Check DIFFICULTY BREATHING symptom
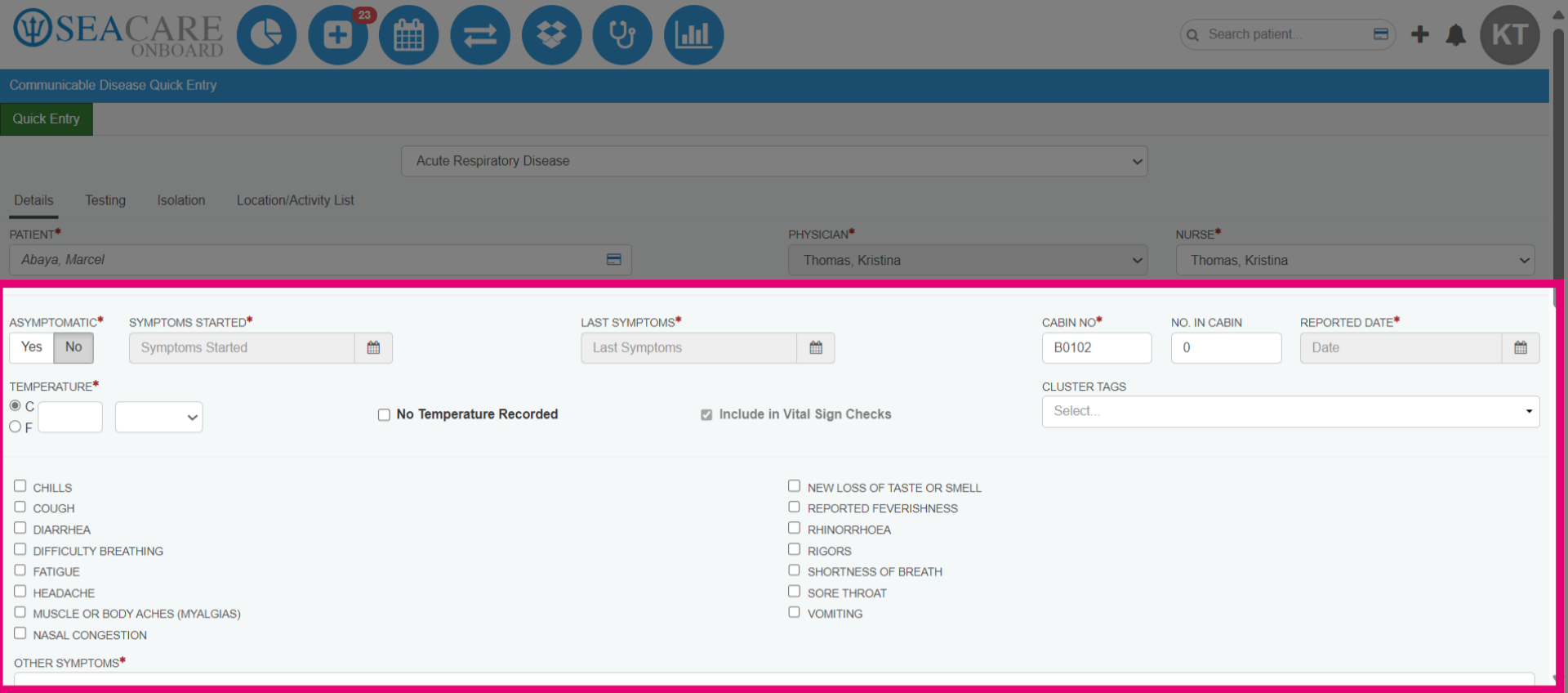Image resolution: width=1568 pixels, height=693 pixels. [x=20, y=550]
